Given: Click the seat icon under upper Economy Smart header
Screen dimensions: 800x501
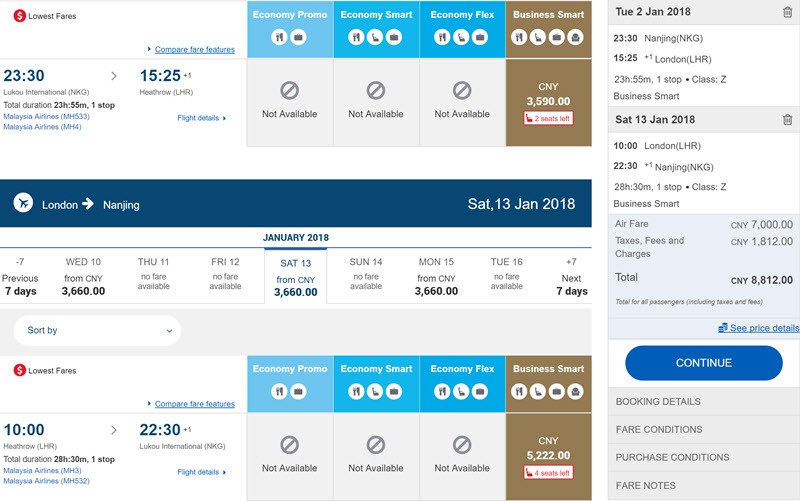Looking at the screenshot, I should (x=375, y=37).
